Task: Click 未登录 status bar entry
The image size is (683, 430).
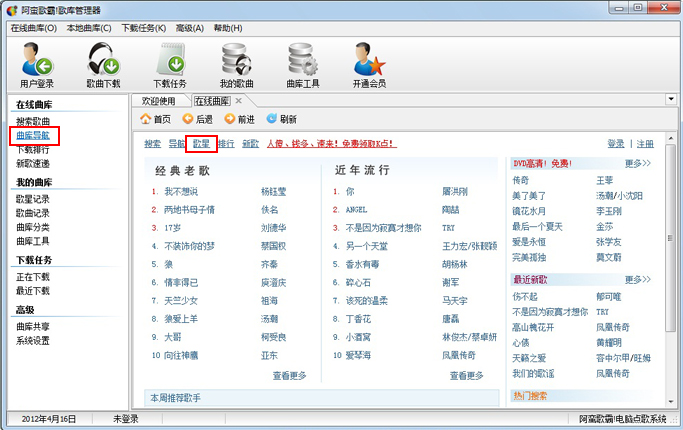Action: click(126, 419)
